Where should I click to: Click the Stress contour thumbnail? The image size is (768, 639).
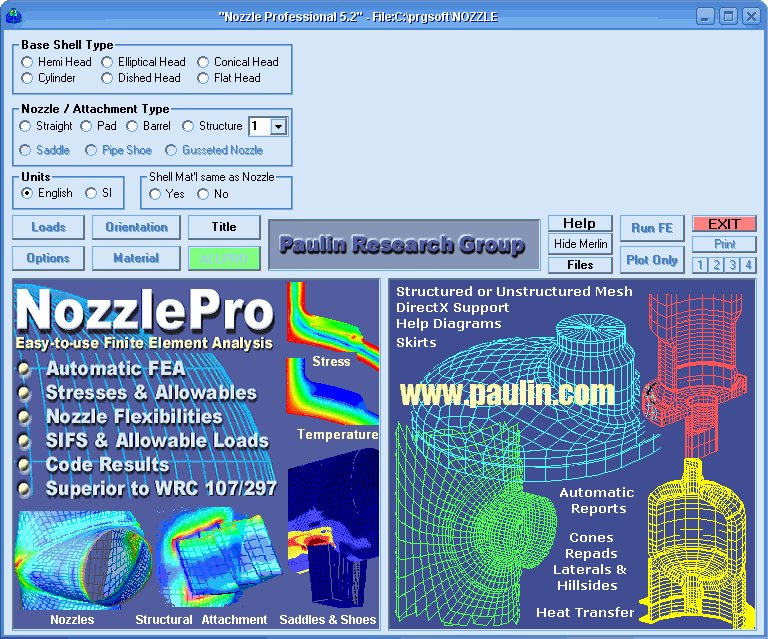(x=332, y=325)
